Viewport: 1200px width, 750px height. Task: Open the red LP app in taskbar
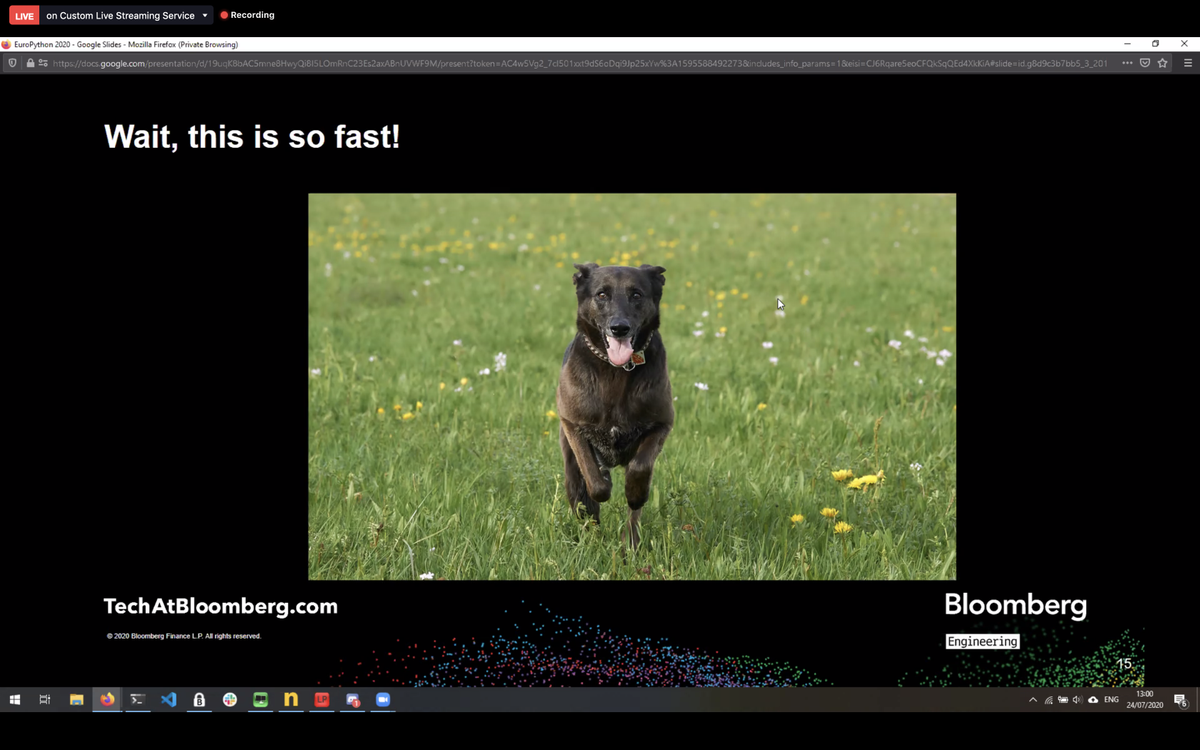pos(322,700)
